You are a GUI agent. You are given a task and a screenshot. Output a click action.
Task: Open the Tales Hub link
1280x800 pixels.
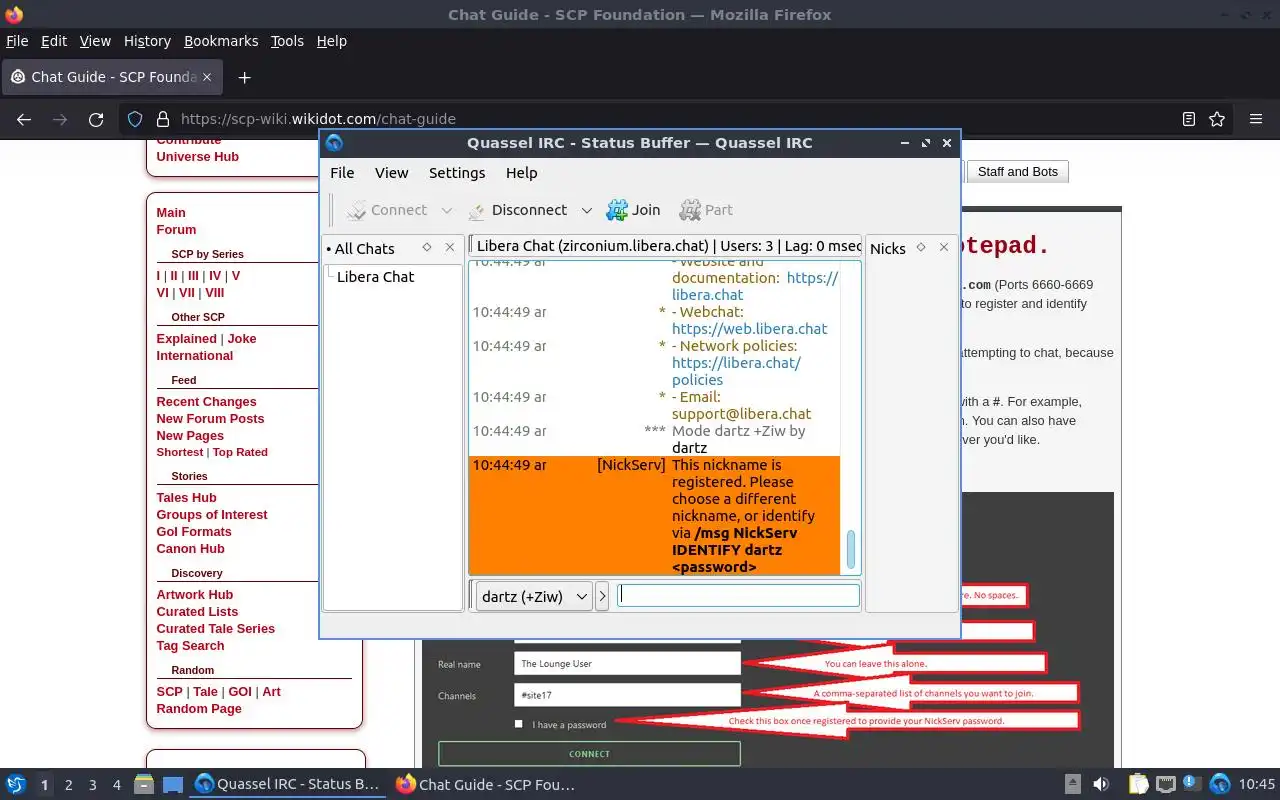coord(186,497)
